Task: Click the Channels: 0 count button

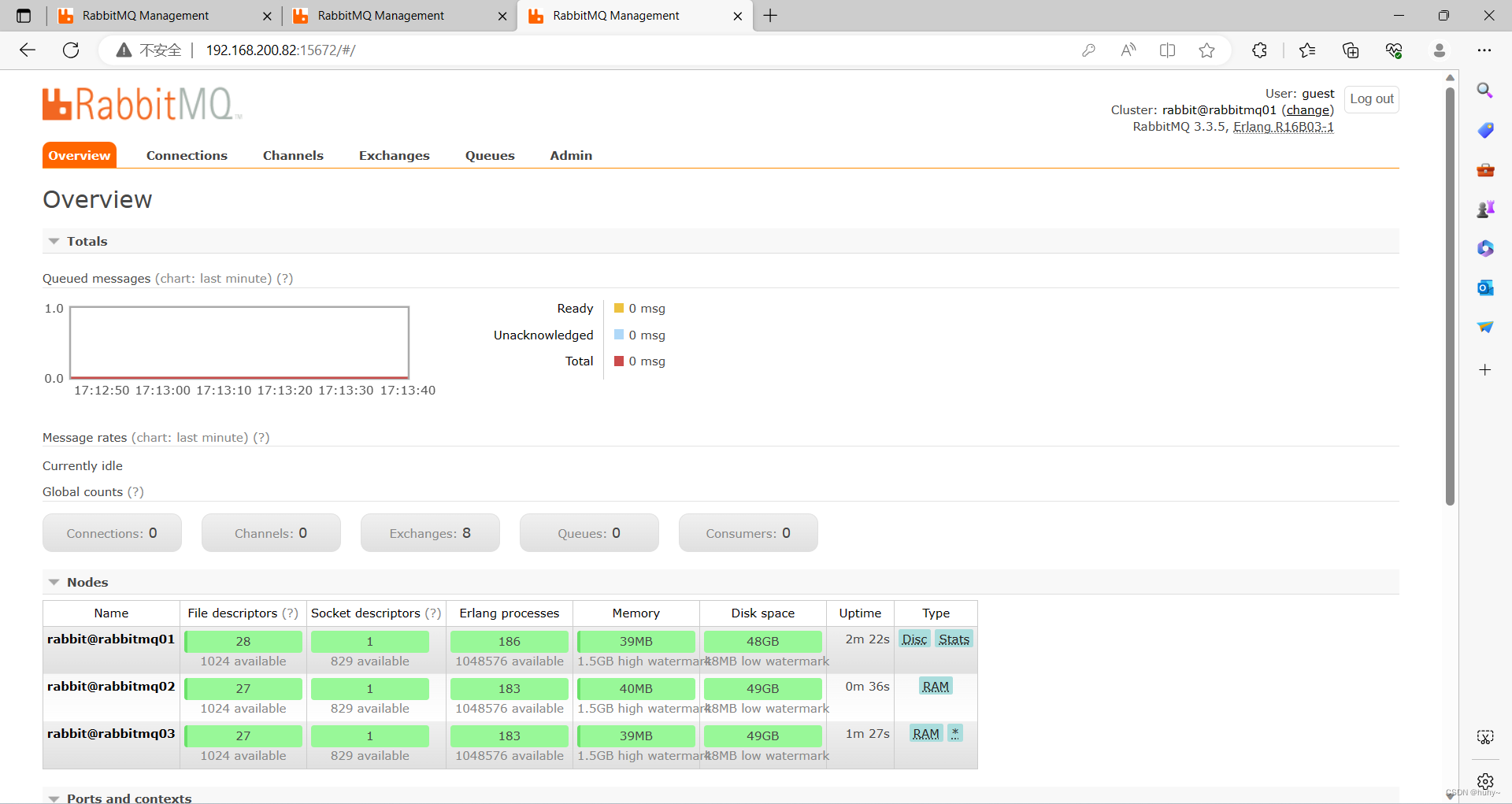Action: [x=271, y=533]
